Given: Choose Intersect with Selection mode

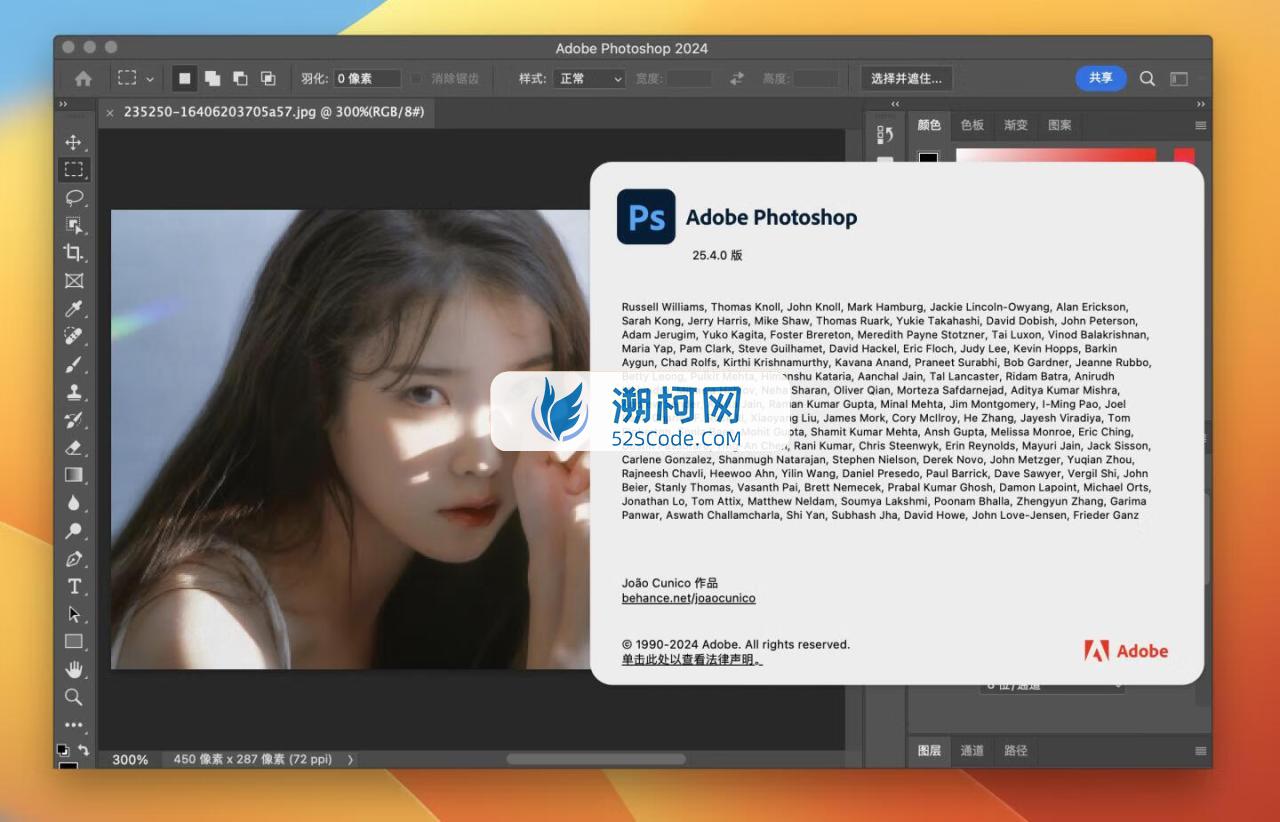Looking at the screenshot, I should pos(268,78).
